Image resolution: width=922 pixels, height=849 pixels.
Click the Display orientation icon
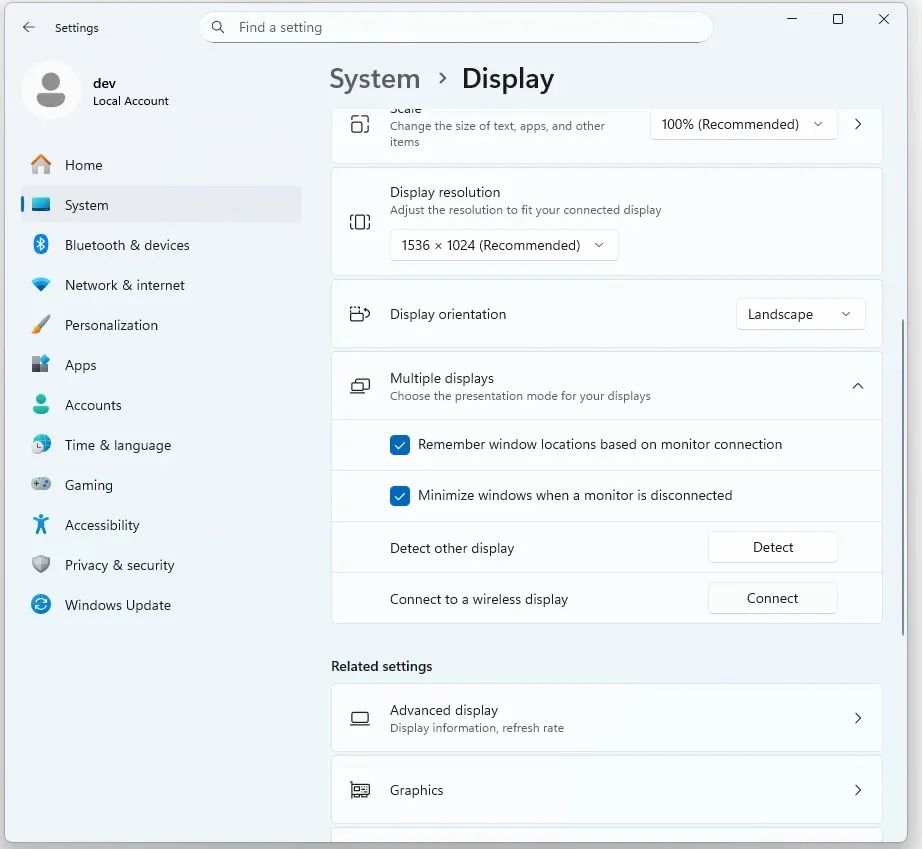[x=360, y=314]
